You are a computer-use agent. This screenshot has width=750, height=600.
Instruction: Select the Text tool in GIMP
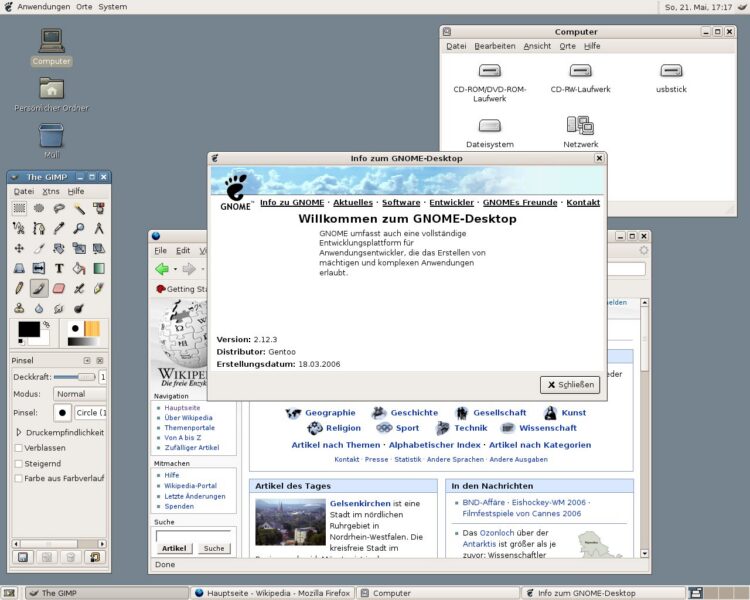59,268
